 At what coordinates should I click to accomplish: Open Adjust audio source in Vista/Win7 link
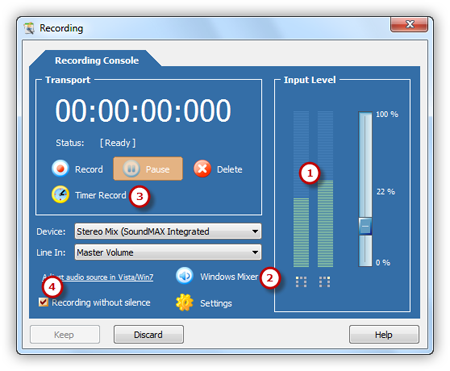point(98,277)
